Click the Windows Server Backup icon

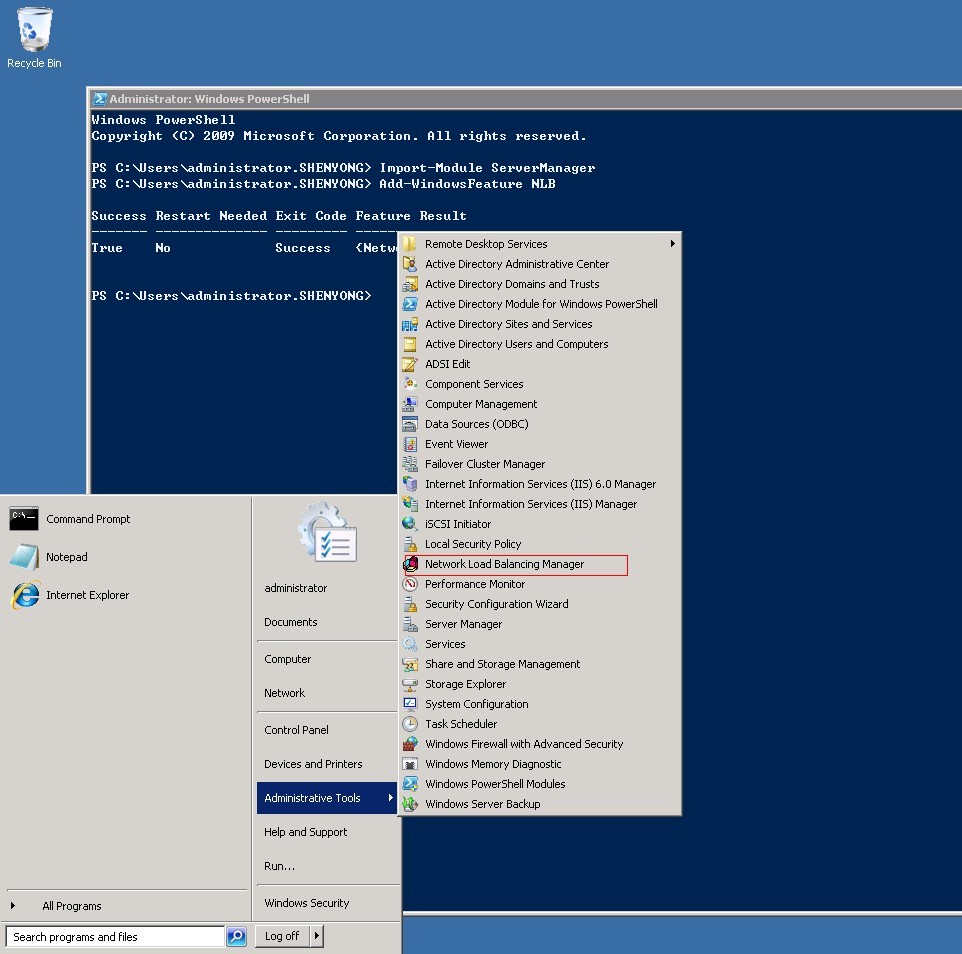410,804
